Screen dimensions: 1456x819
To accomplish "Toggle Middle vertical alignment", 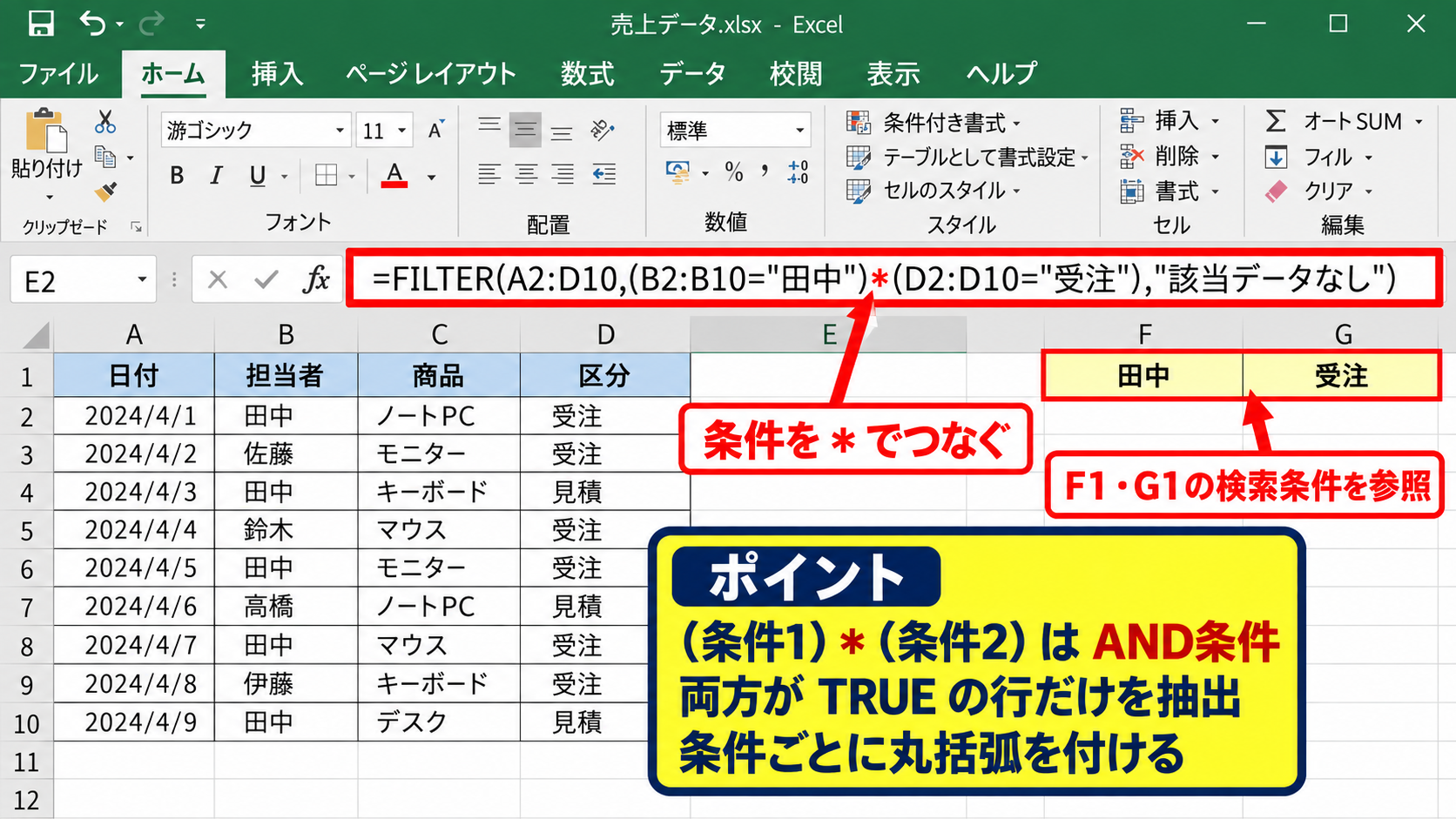I will pos(525,130).
